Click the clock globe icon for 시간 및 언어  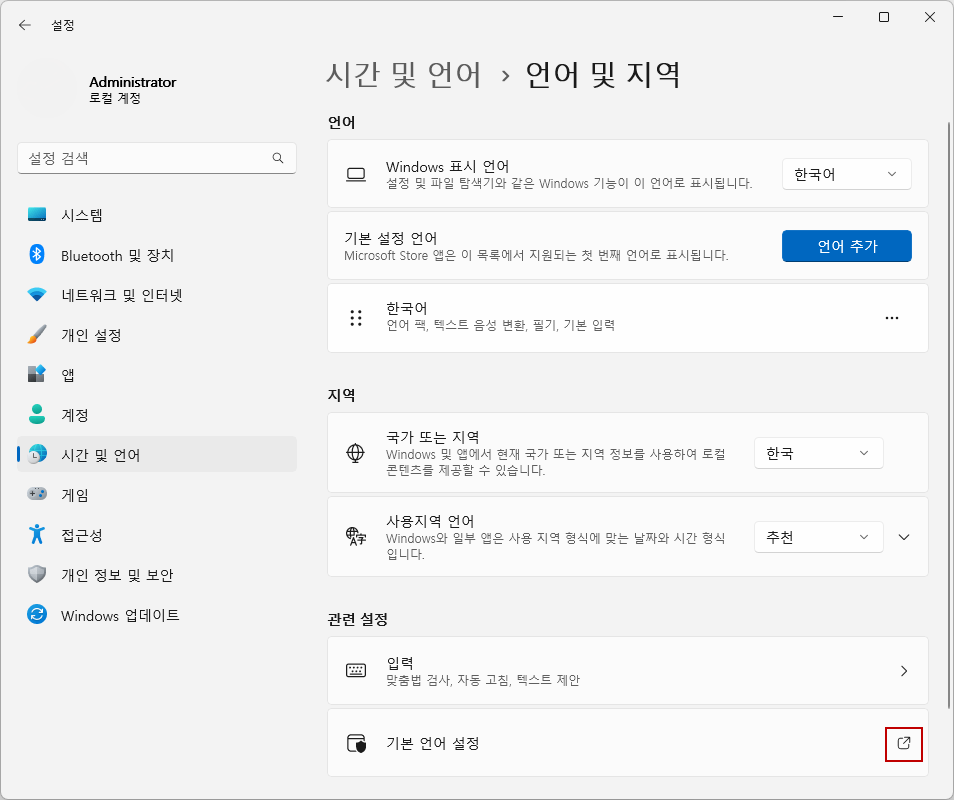point(38,454)
